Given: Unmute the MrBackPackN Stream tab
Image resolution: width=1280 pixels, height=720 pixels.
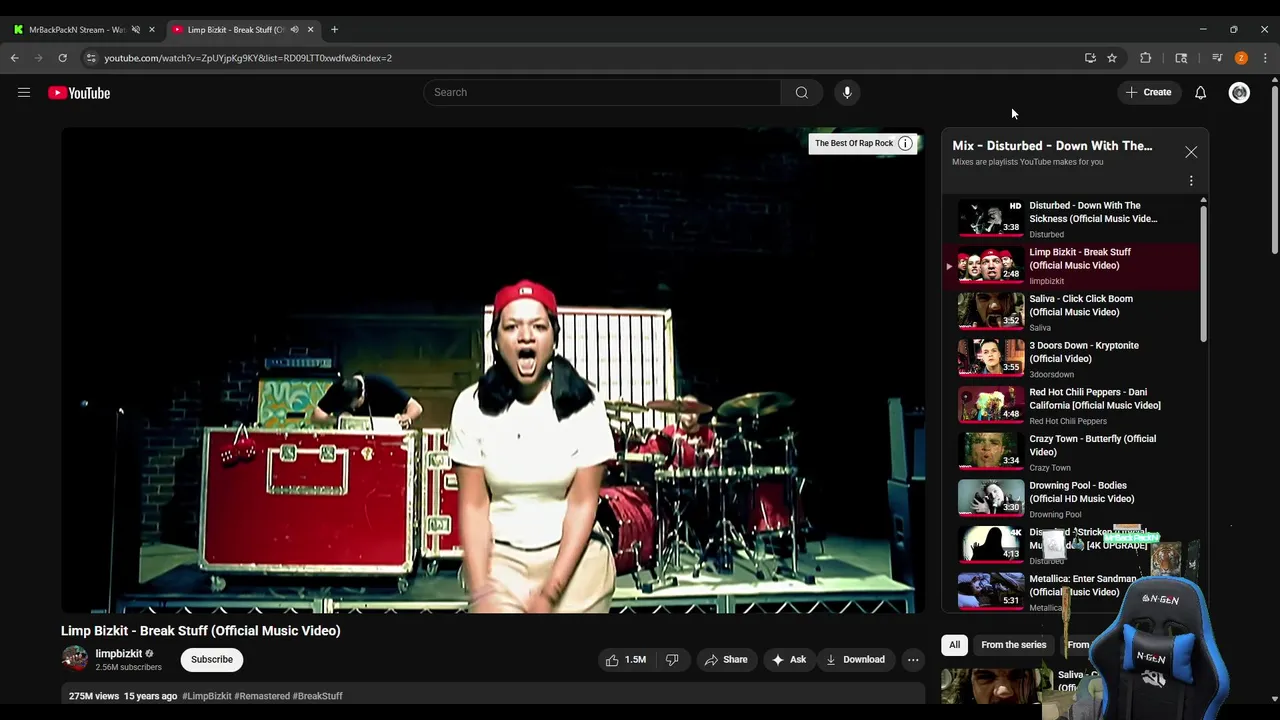Looking at the screenshot, I should coord(136,30).
